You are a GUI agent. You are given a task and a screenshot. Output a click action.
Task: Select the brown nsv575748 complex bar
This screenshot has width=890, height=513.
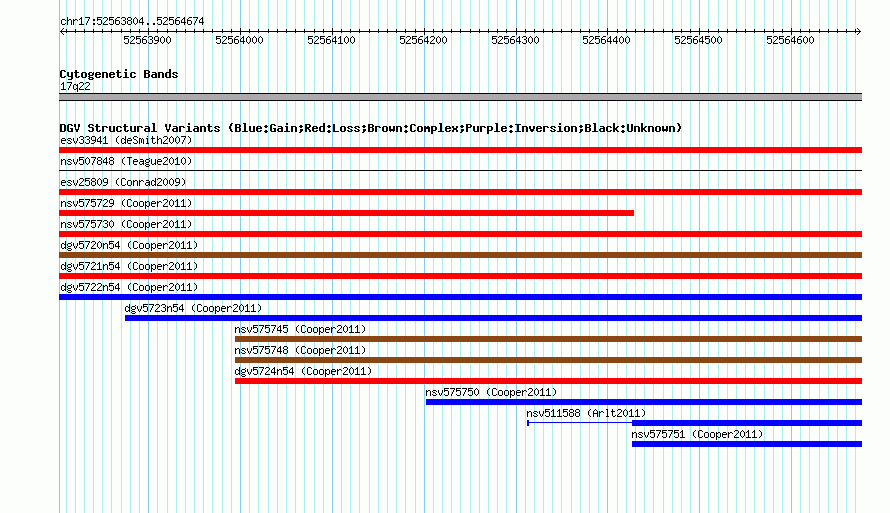[x=548, y=360]
